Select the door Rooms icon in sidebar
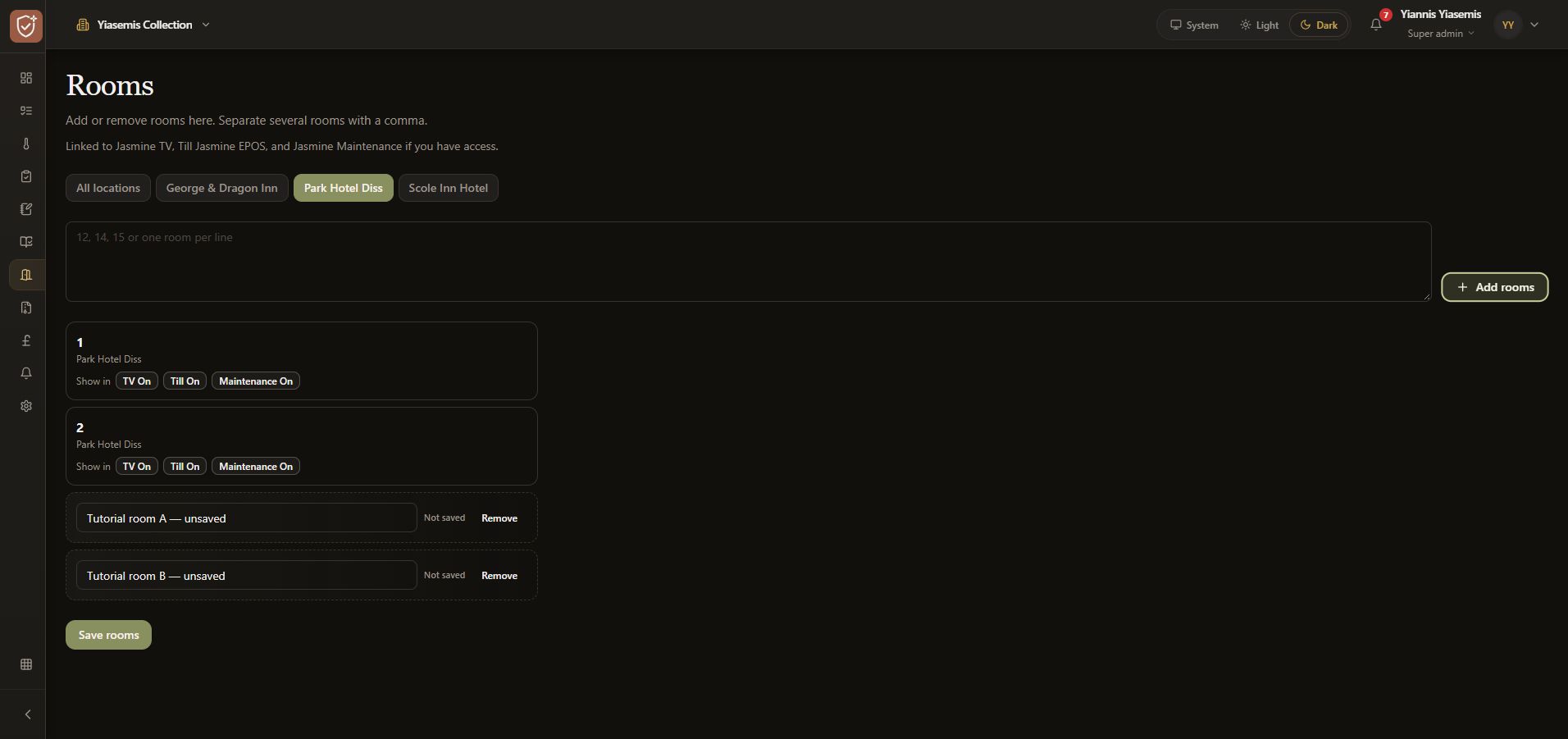Viewport: 1568px width, 739px height. pos(26,275)
